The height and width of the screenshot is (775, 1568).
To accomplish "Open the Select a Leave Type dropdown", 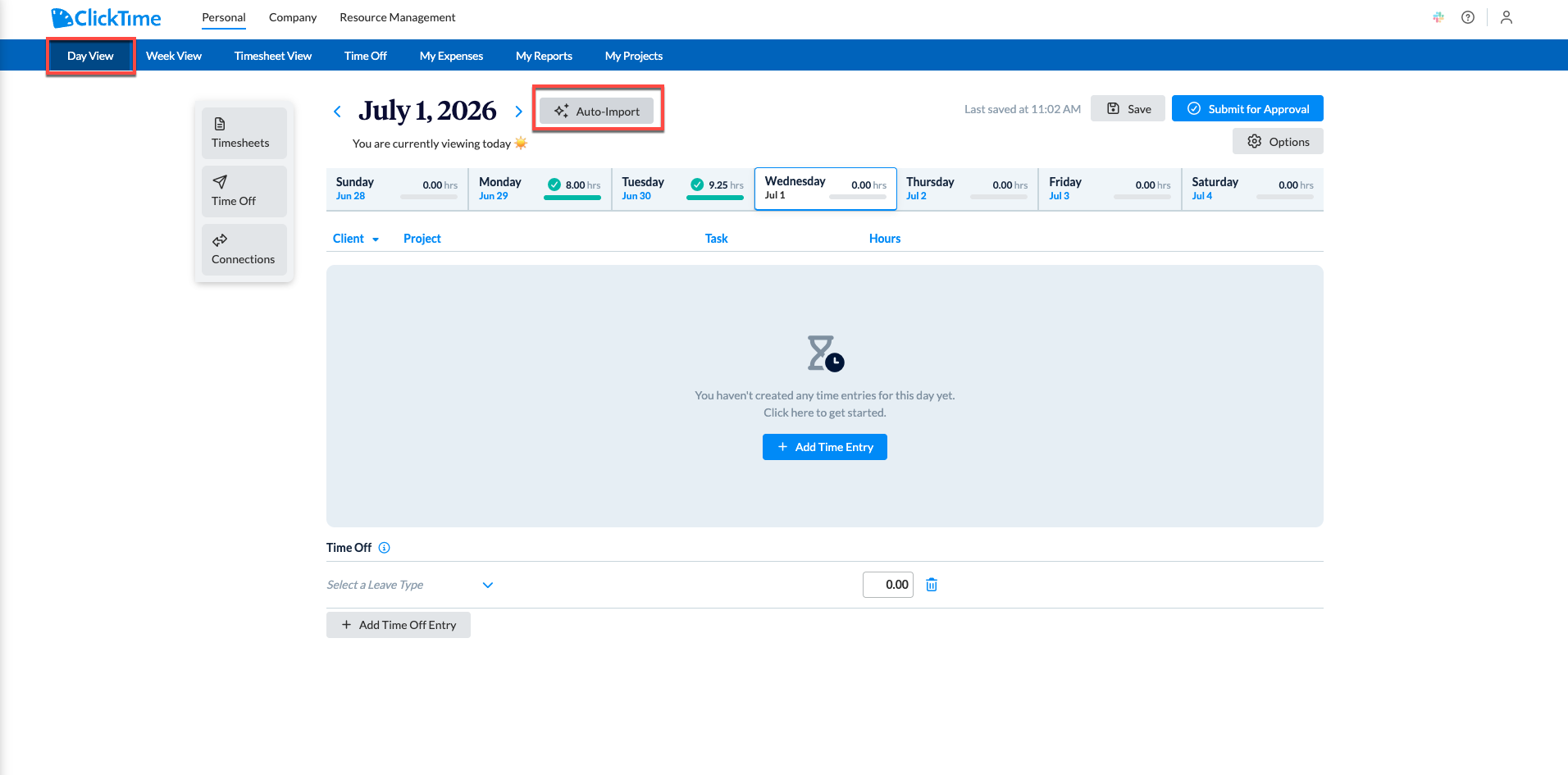I will 410,585.
